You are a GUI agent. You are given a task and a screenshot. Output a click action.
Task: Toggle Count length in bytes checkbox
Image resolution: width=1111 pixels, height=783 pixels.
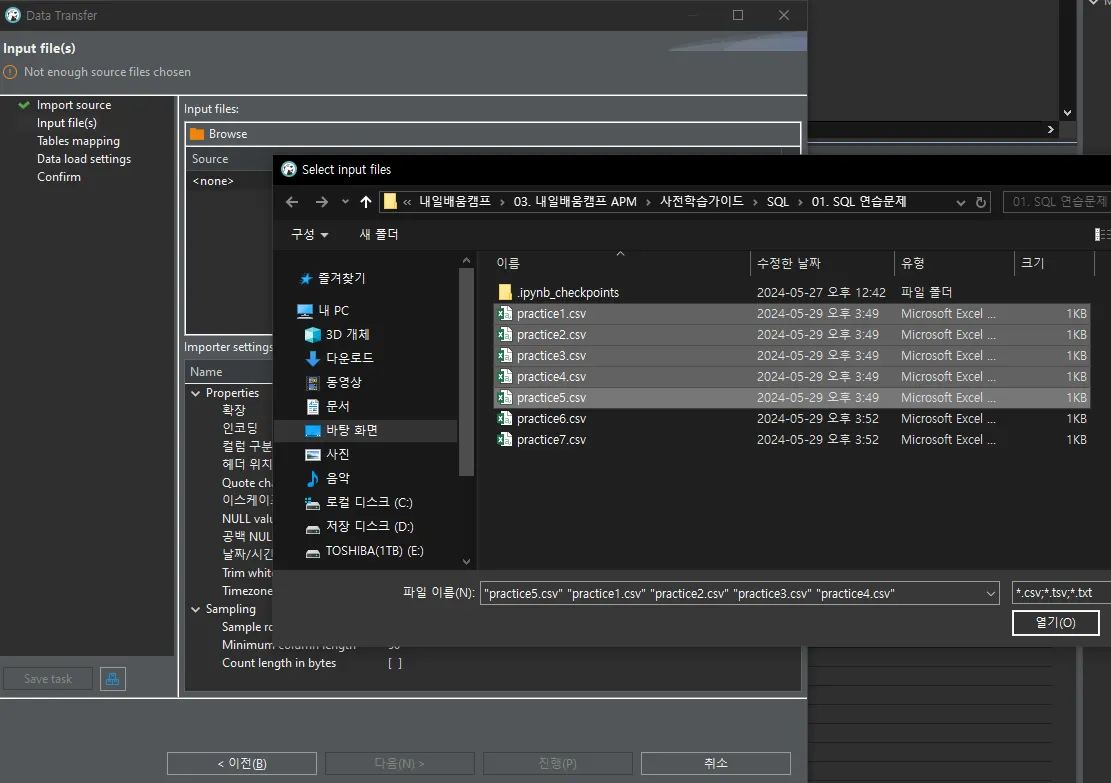click(x=395, y=663)
